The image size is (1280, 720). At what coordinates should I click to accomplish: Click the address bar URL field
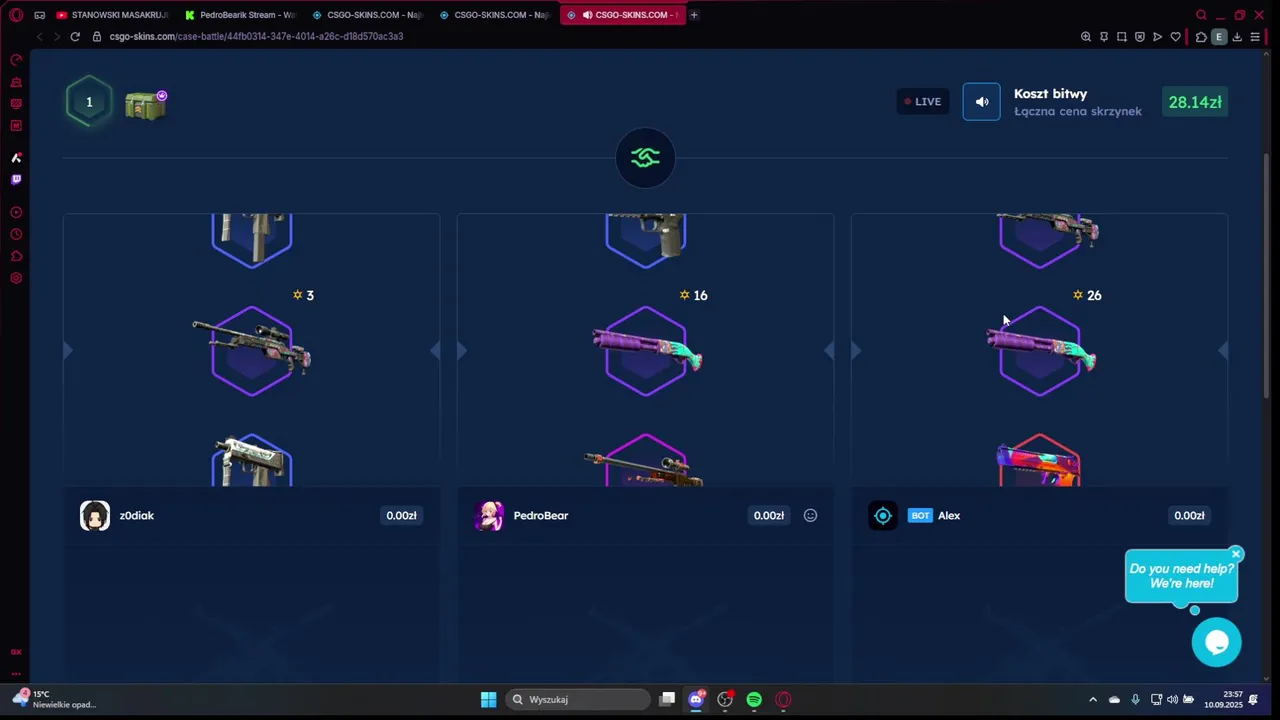[x=580, y=37]
